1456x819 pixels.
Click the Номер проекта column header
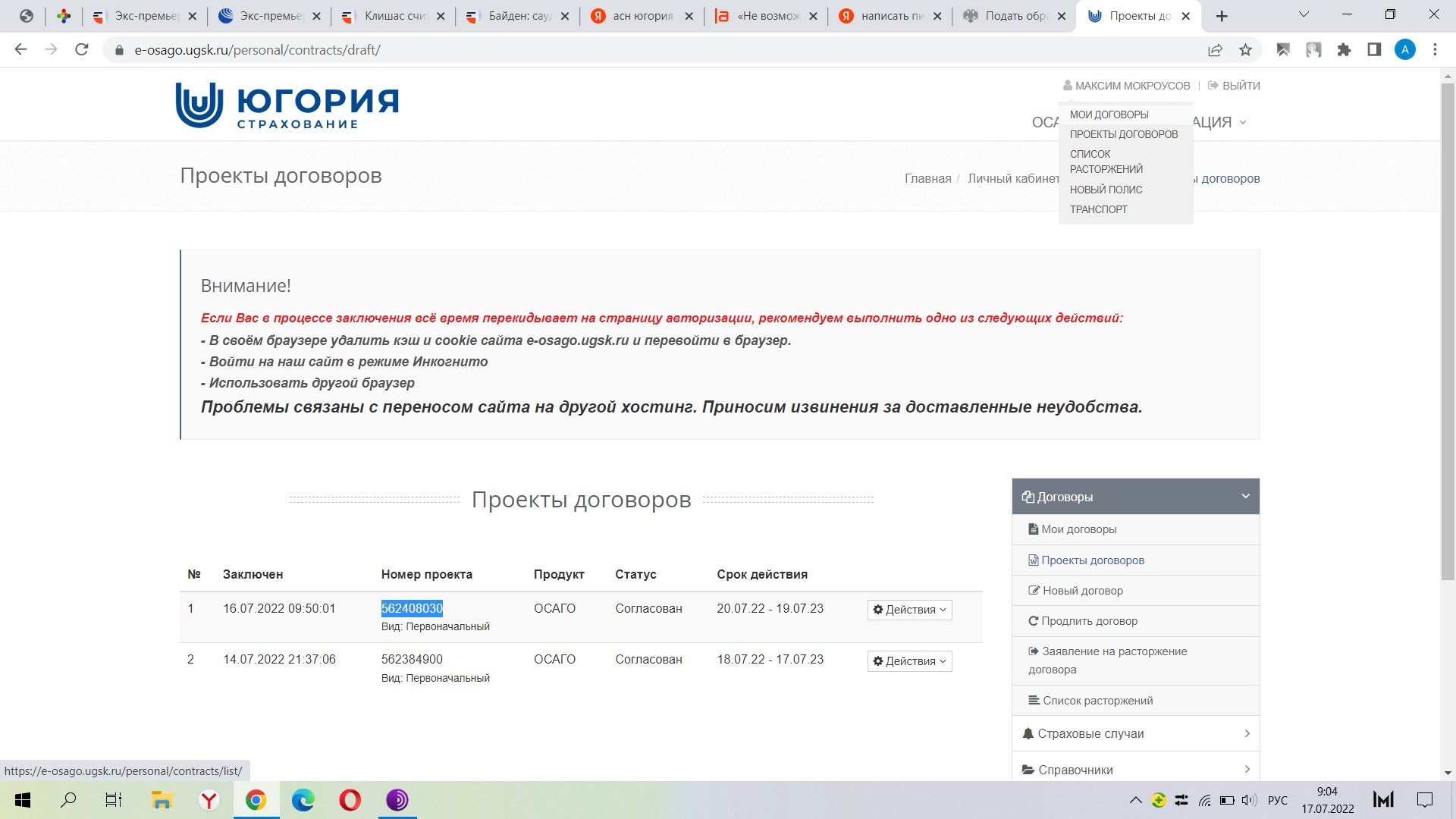pos(426,574)
